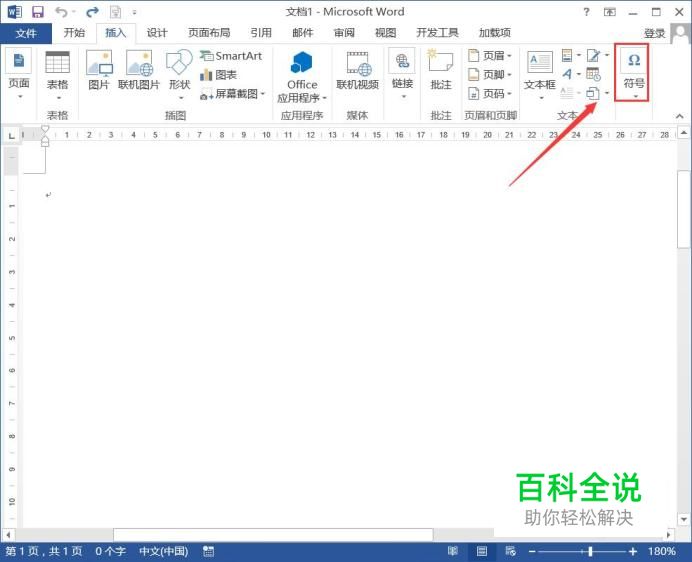This screenshot has width=692, height=562.
Task: Open ribbon display options icon
Action: [x=609, y=12]
